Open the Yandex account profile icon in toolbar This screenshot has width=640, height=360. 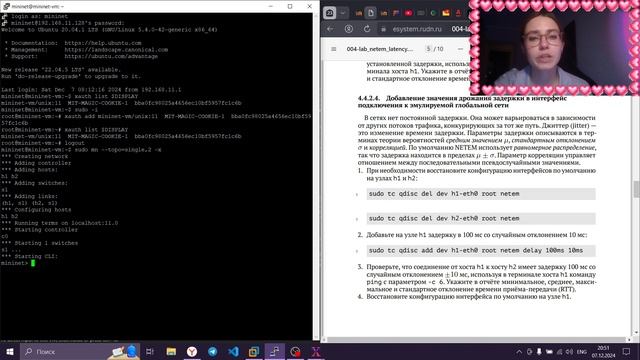[349, 29]
